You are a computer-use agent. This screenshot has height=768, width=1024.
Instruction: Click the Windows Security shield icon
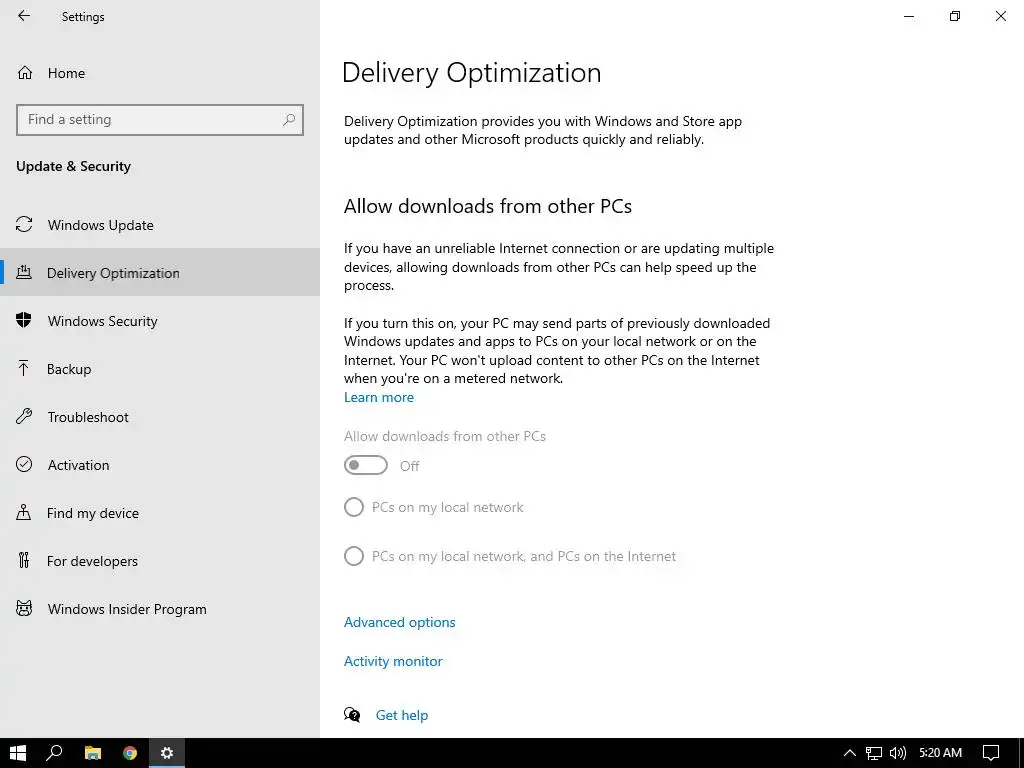click(x=24, y=320)
